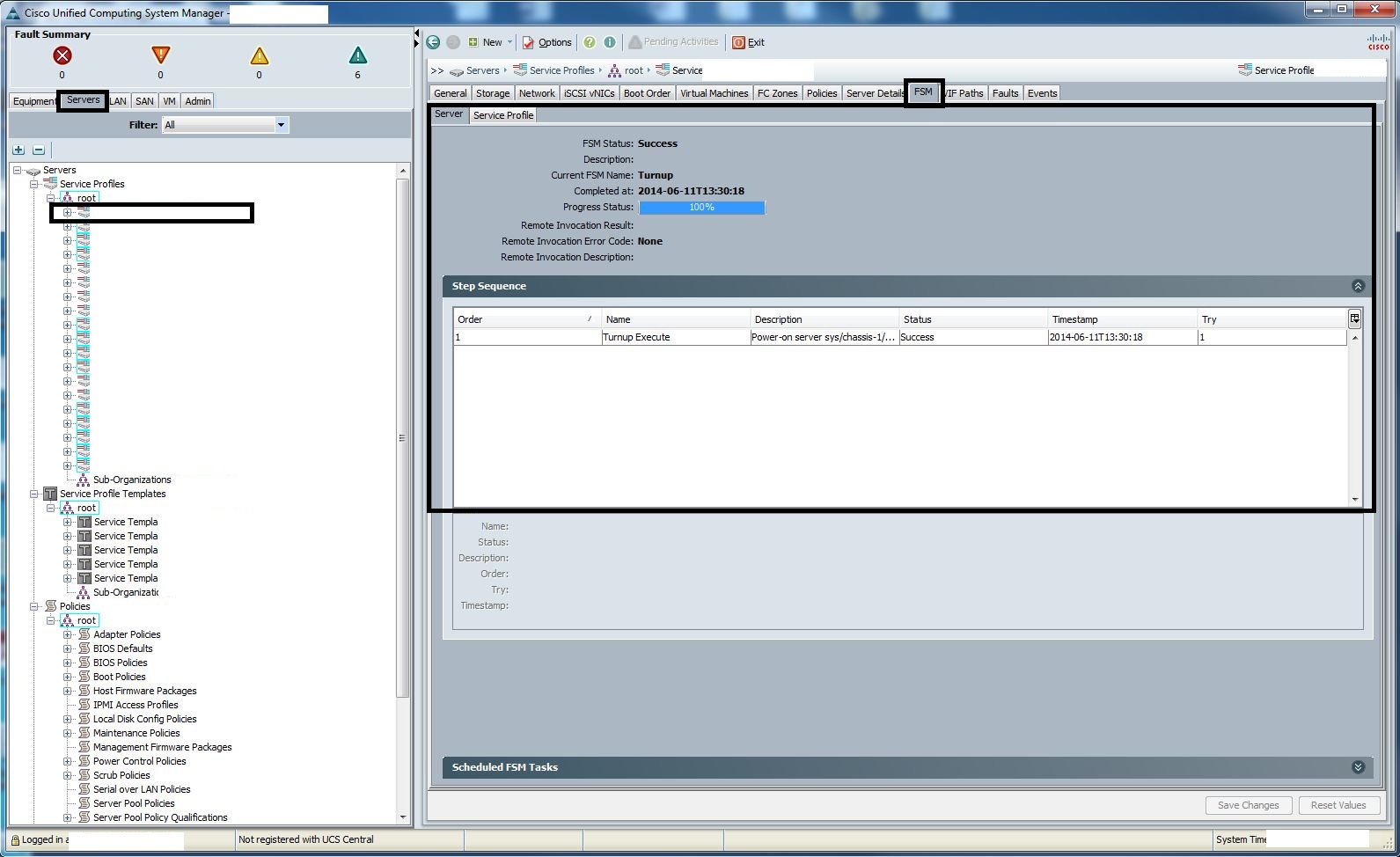This screenshot has width=1400, height=857.
Task: Click the collapse all minus icon
Action: tap(39, 150)
